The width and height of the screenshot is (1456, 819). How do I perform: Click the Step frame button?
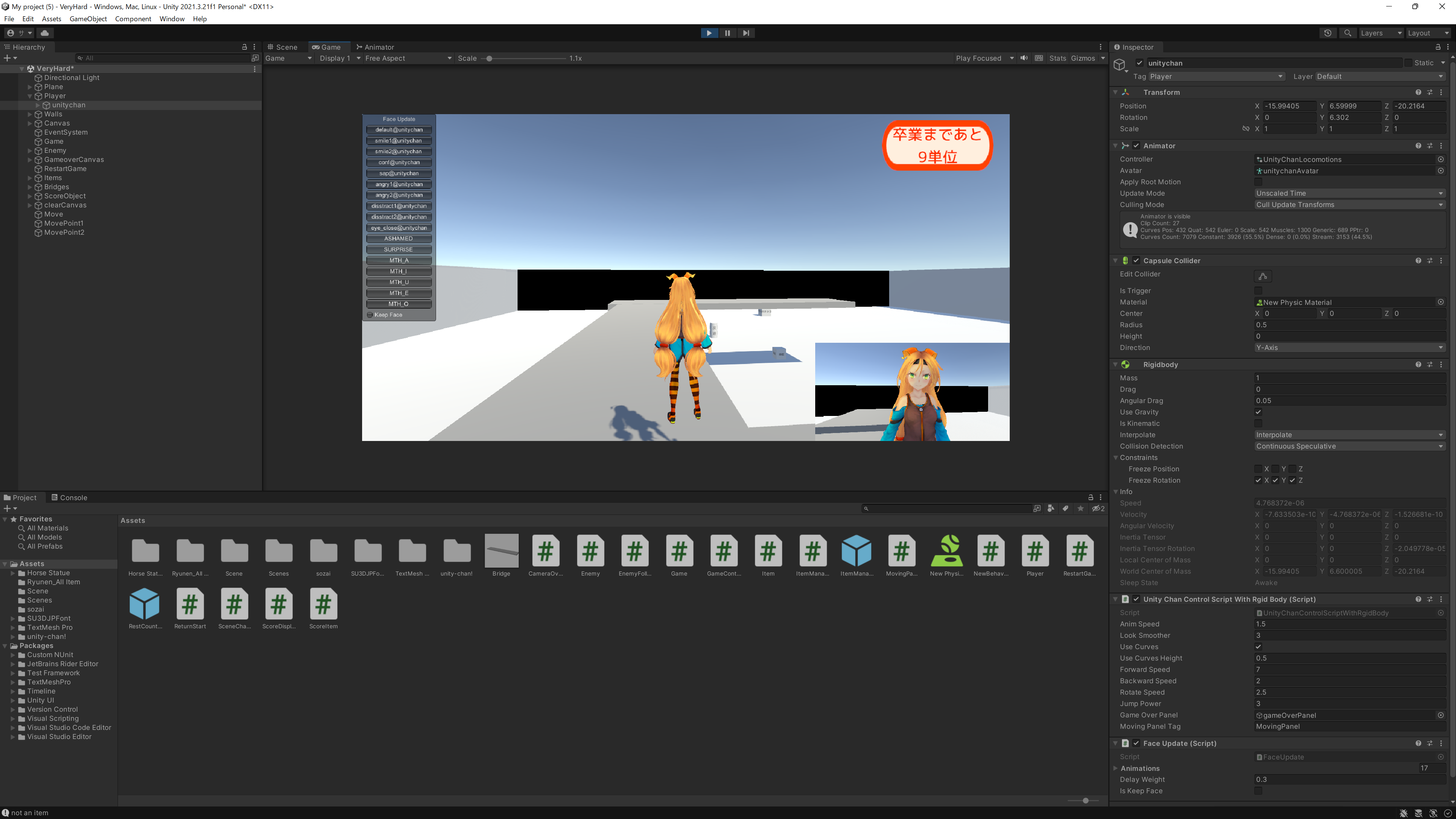pos(746,33)
